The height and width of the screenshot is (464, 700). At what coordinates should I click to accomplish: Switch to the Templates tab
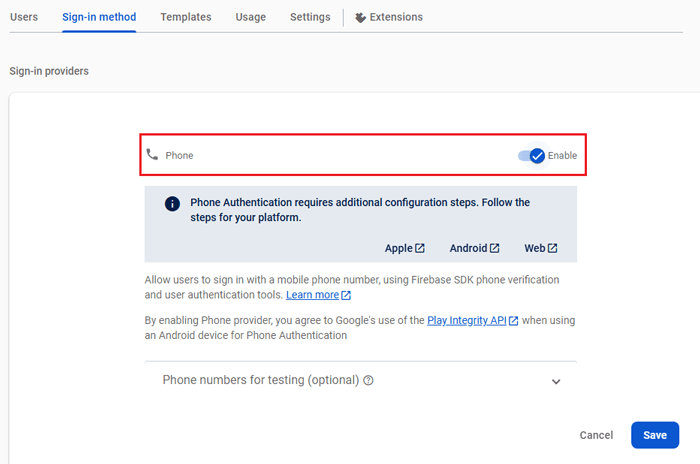pyautogui.click(x=186, y=17)
